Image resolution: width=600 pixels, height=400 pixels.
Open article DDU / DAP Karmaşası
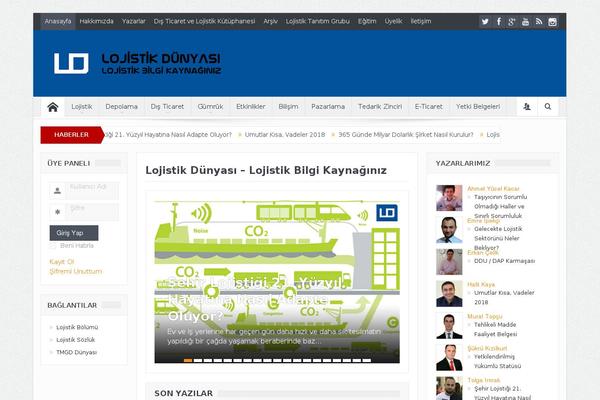[x=504, y=261]
